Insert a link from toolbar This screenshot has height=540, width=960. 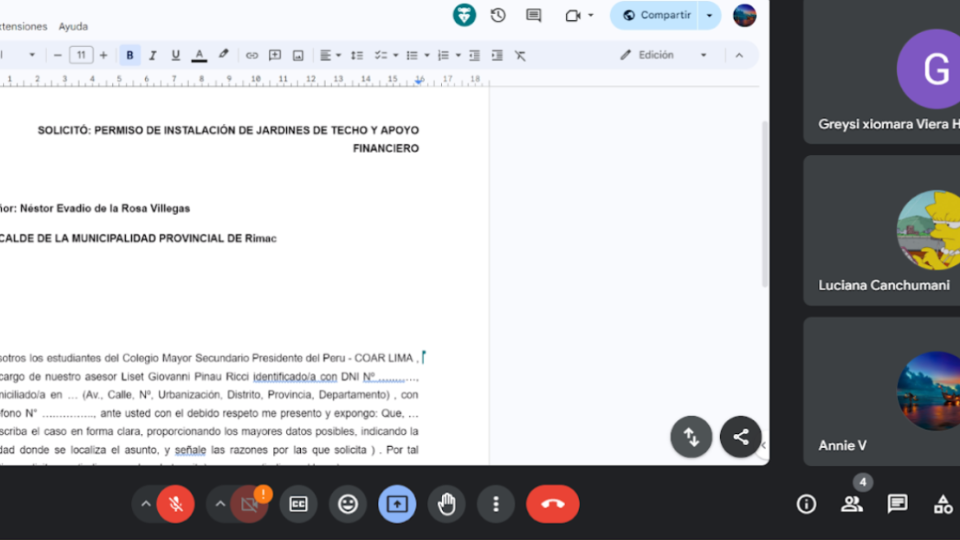(252, 55)
